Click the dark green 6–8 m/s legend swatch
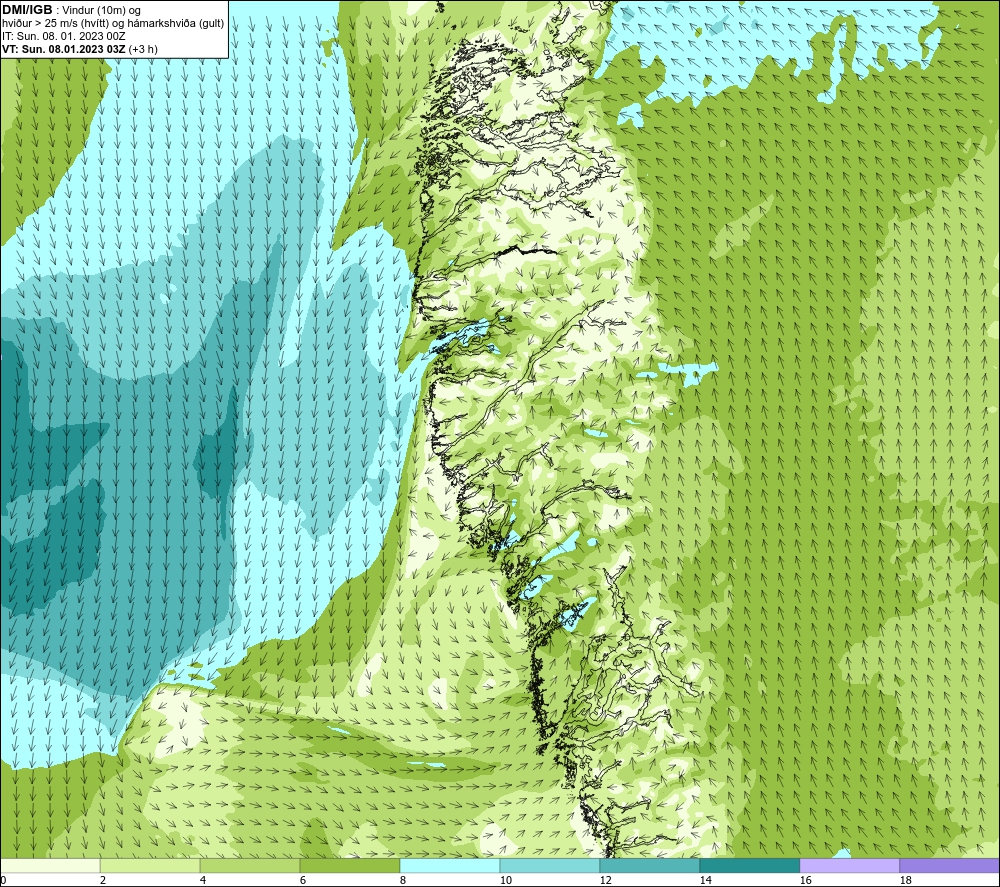 (350, 865)
